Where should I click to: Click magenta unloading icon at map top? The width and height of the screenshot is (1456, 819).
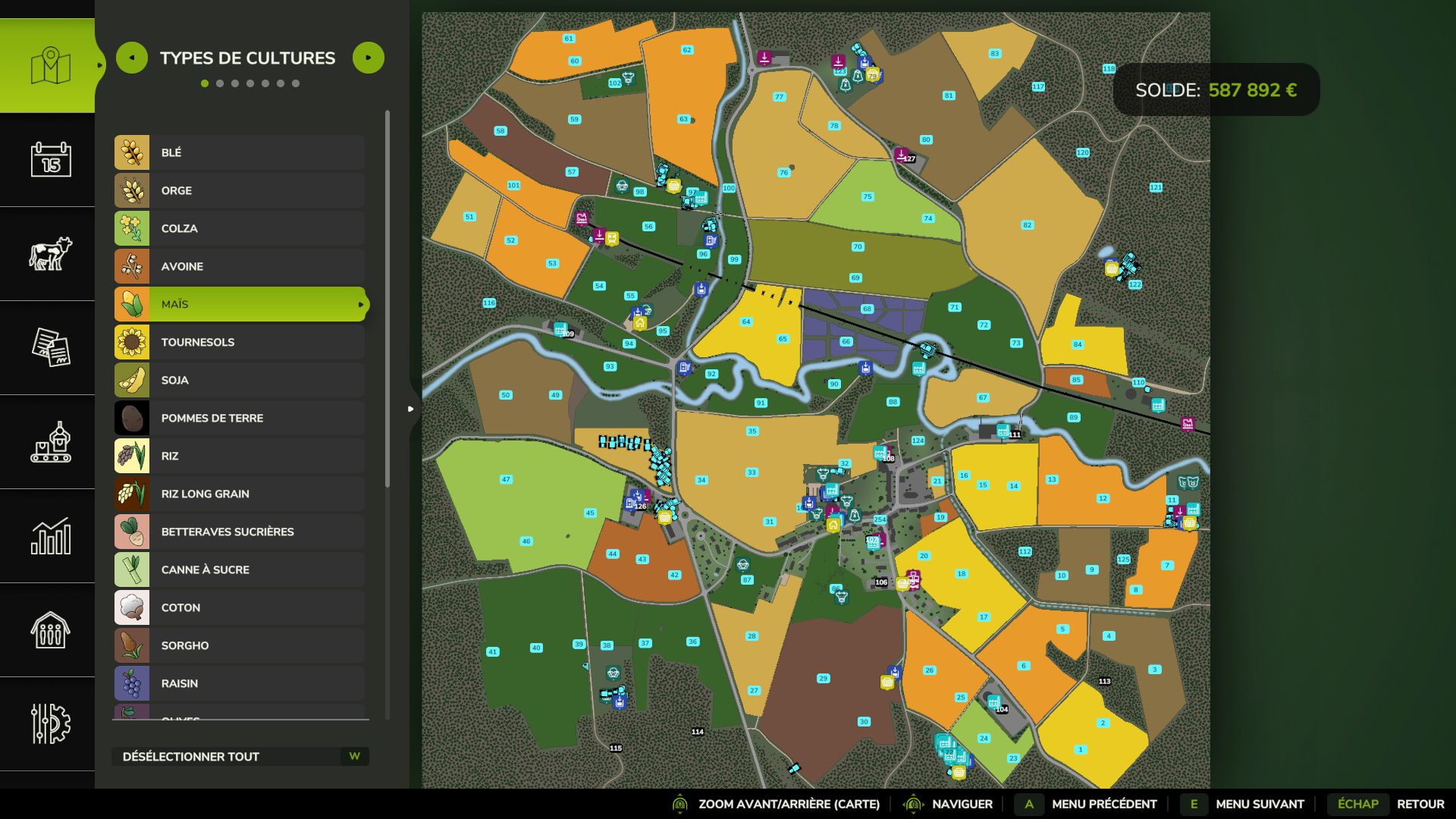pyautogui.click(x=764, y=58)
